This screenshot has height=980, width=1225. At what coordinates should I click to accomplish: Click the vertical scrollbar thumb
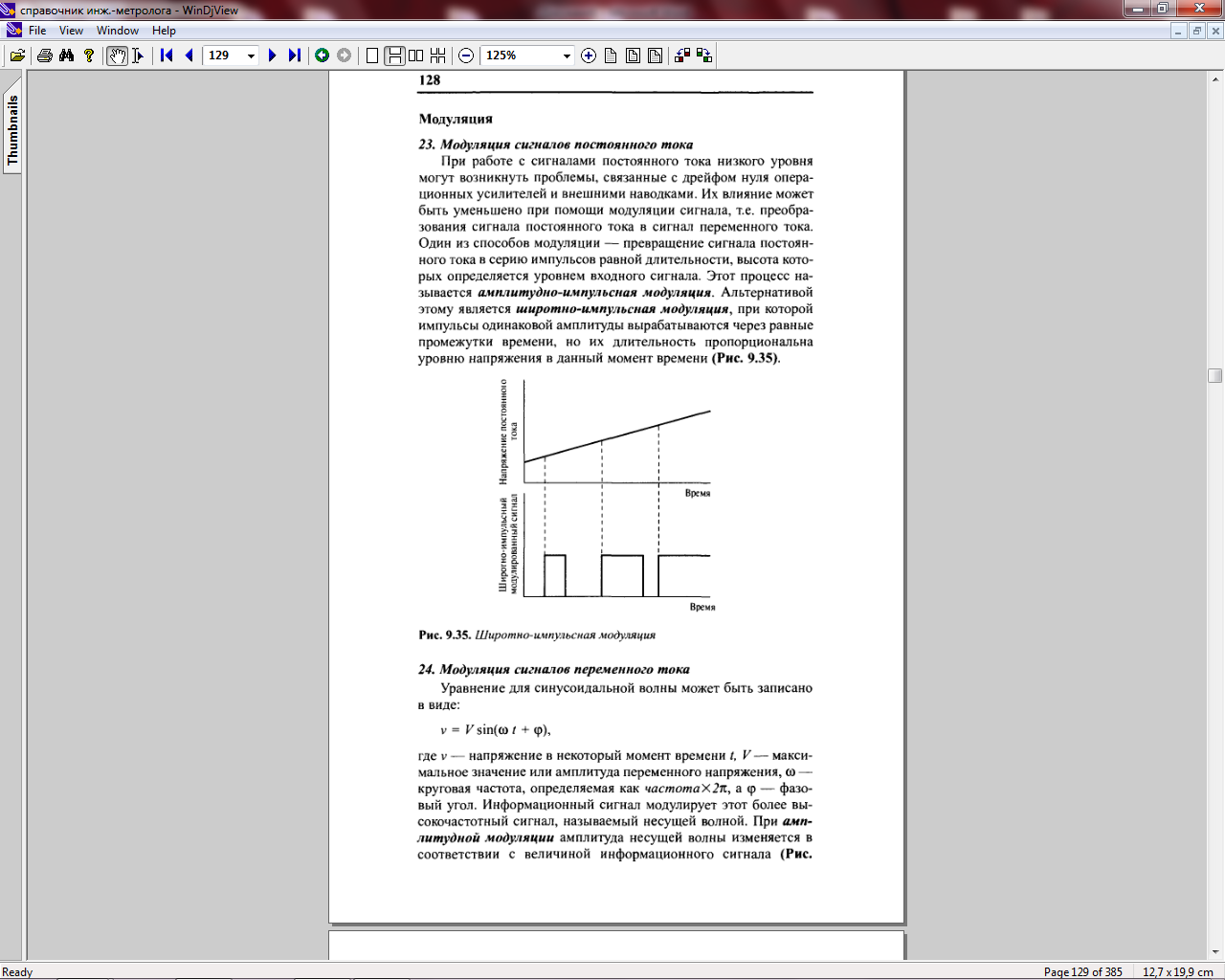pos(1215,376)
